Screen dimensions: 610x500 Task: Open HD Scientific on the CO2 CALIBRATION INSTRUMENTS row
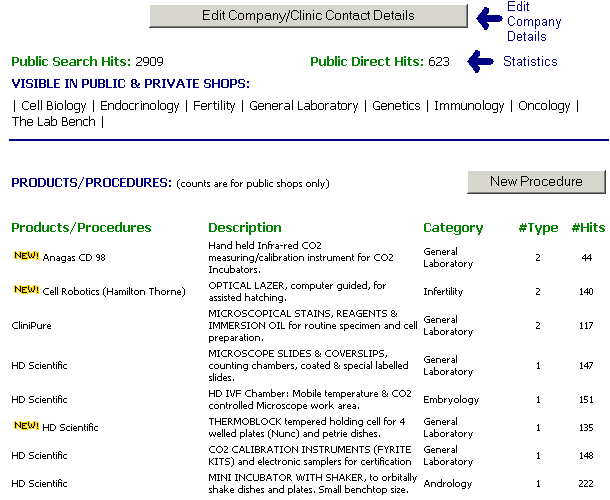click(39, 456)
